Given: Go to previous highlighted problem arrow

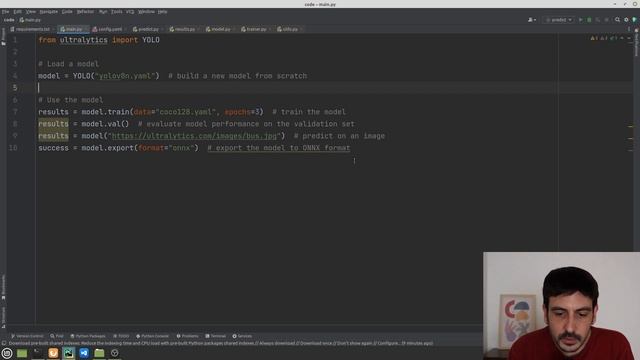Looking at the screenshot, I should [622, 38].
